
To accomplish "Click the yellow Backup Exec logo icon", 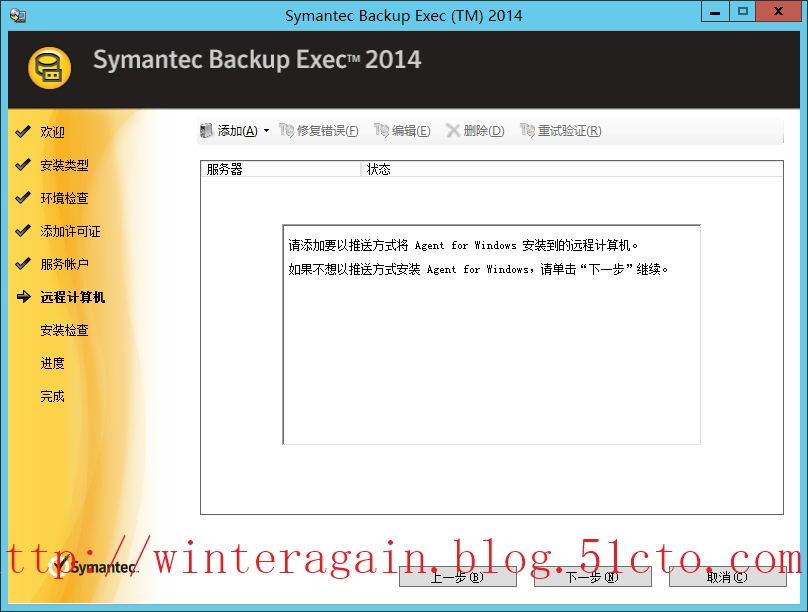I will pyautogui.click(x=49, y=68).
